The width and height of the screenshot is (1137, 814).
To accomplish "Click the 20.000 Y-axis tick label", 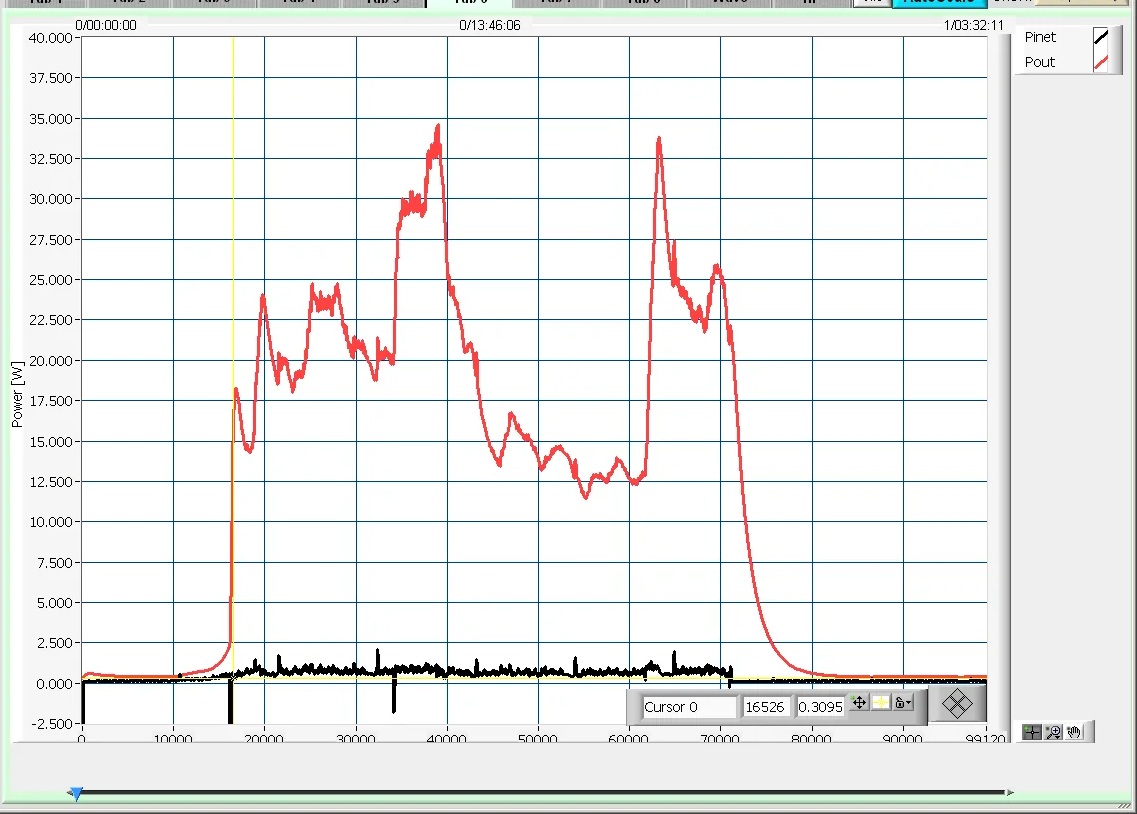I will point(50,361).
